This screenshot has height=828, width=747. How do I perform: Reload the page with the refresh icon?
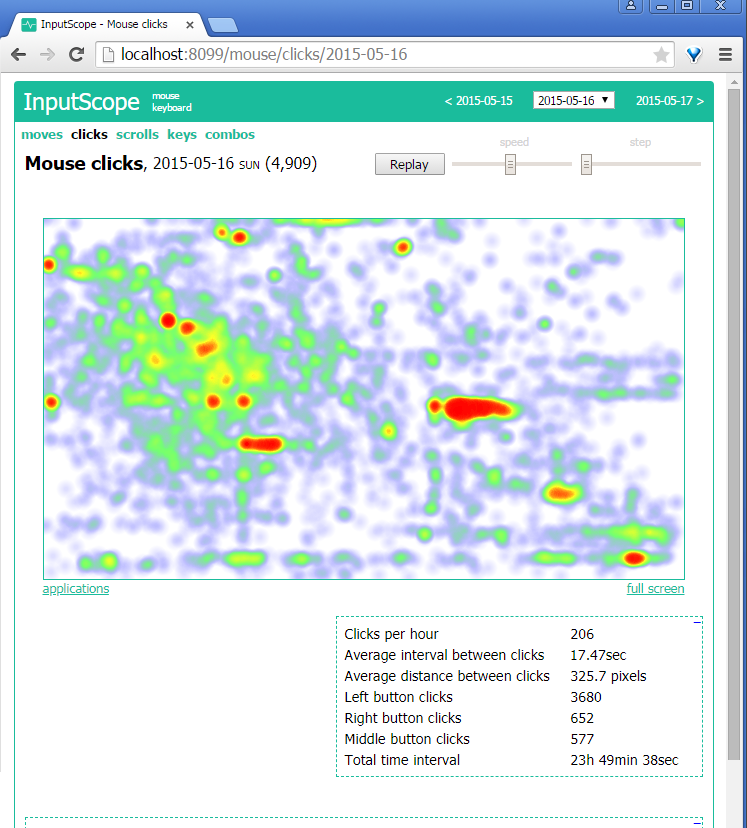(76, 55)
